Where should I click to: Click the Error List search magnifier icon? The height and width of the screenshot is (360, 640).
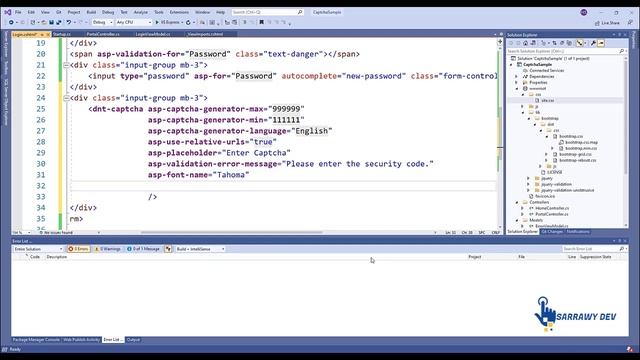pyautogui.click(x=621, y=249)
